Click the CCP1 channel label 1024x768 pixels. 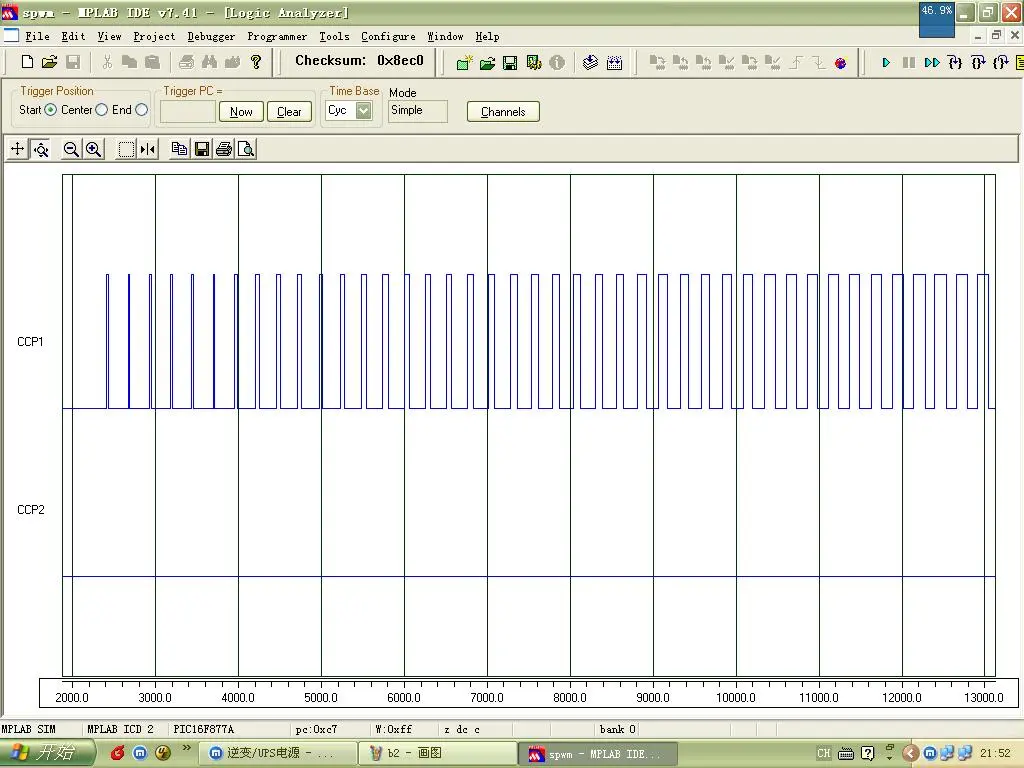pyautogui.click(x=30, y=342)
